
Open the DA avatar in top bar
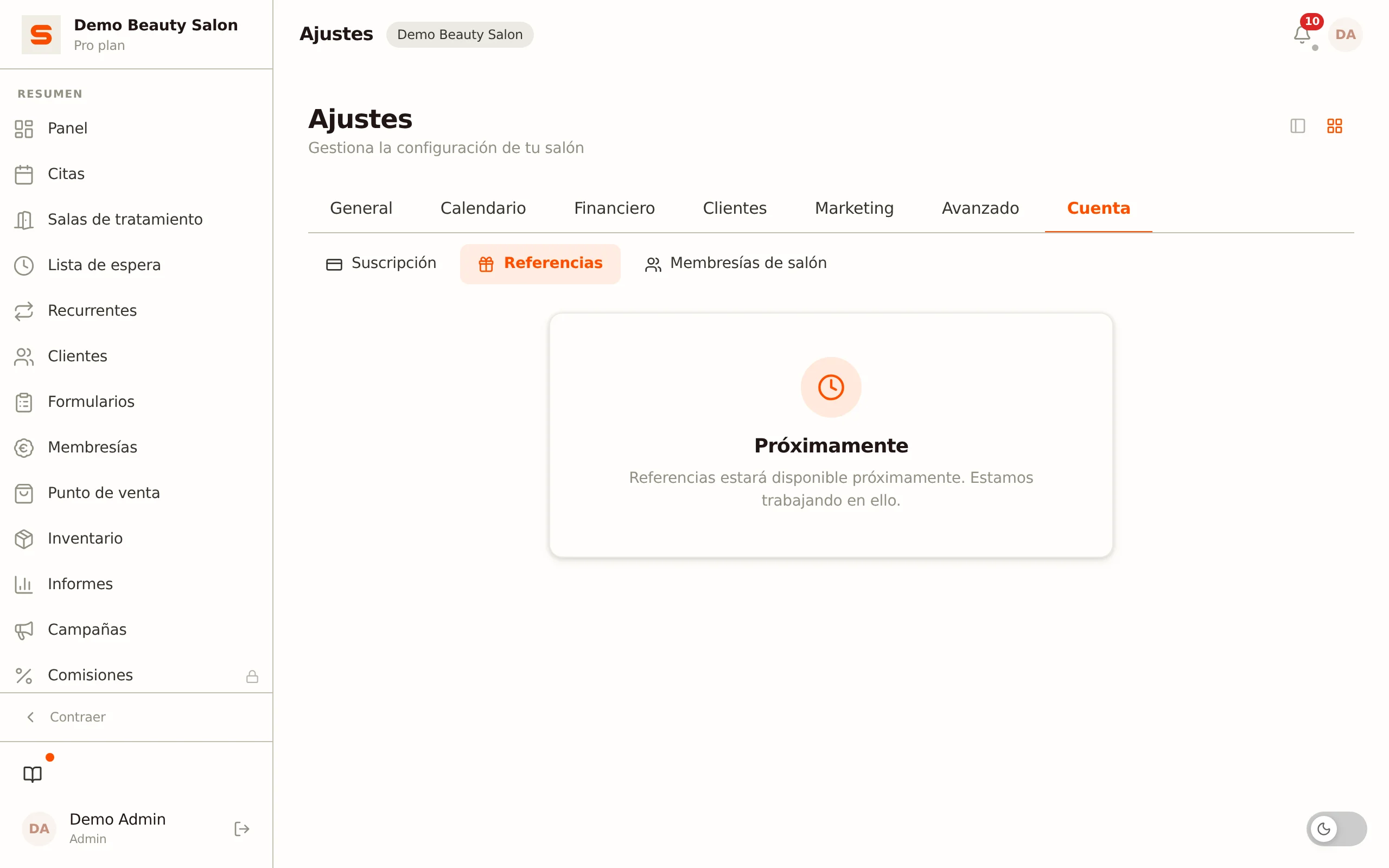click(1346, 34)
